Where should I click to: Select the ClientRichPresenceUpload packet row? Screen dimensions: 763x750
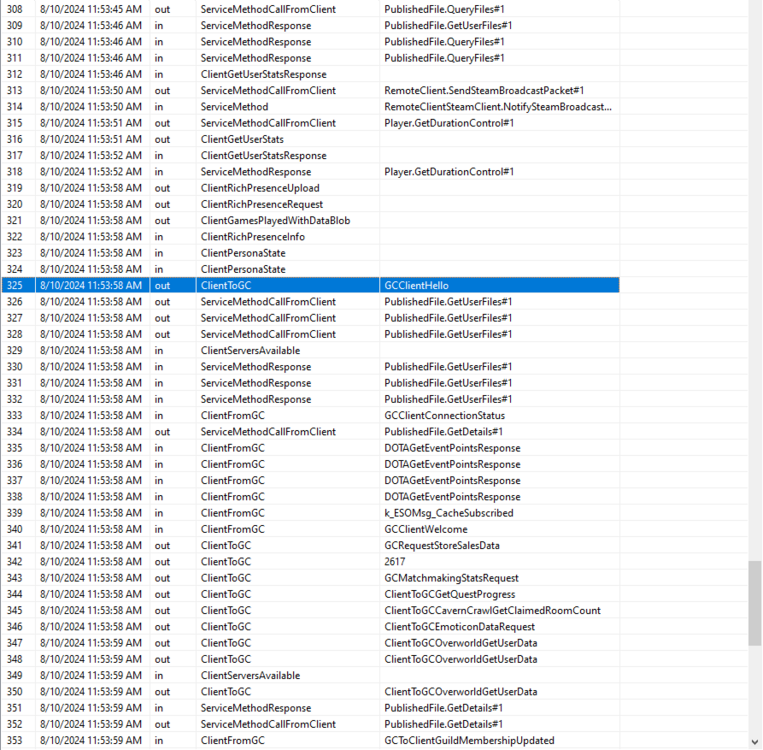[x=260, y=188]
